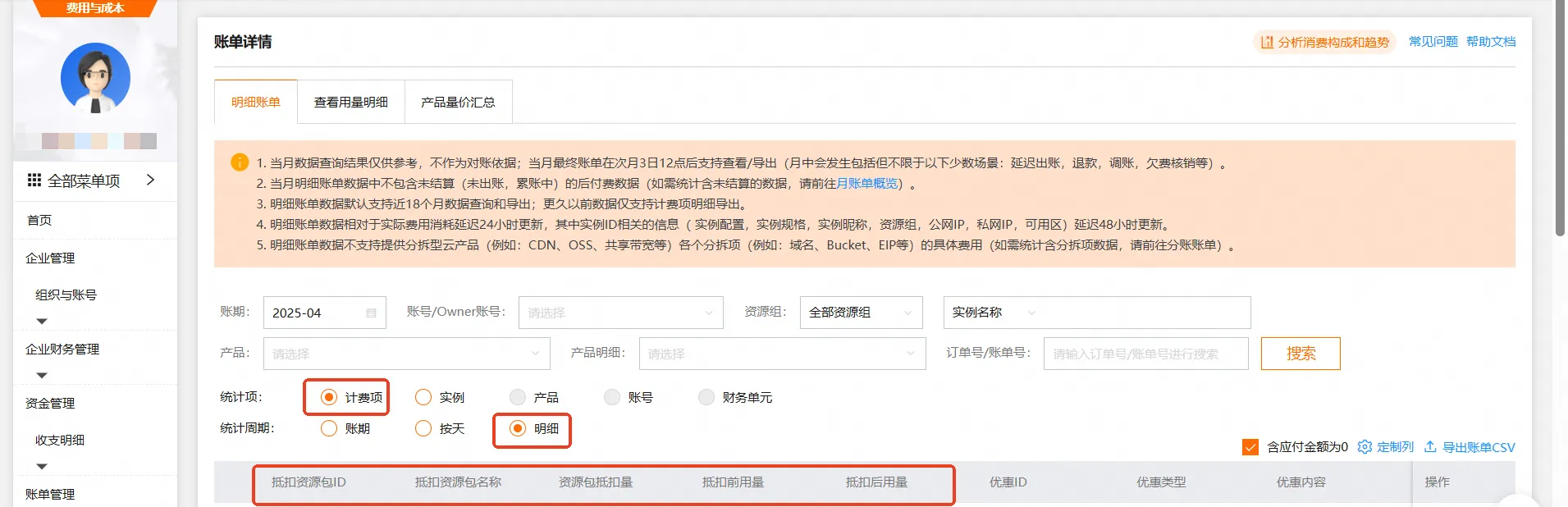Click the 定制列 gear icon
This screenshot has height=507, width=1568.
tap(1365, 447)
